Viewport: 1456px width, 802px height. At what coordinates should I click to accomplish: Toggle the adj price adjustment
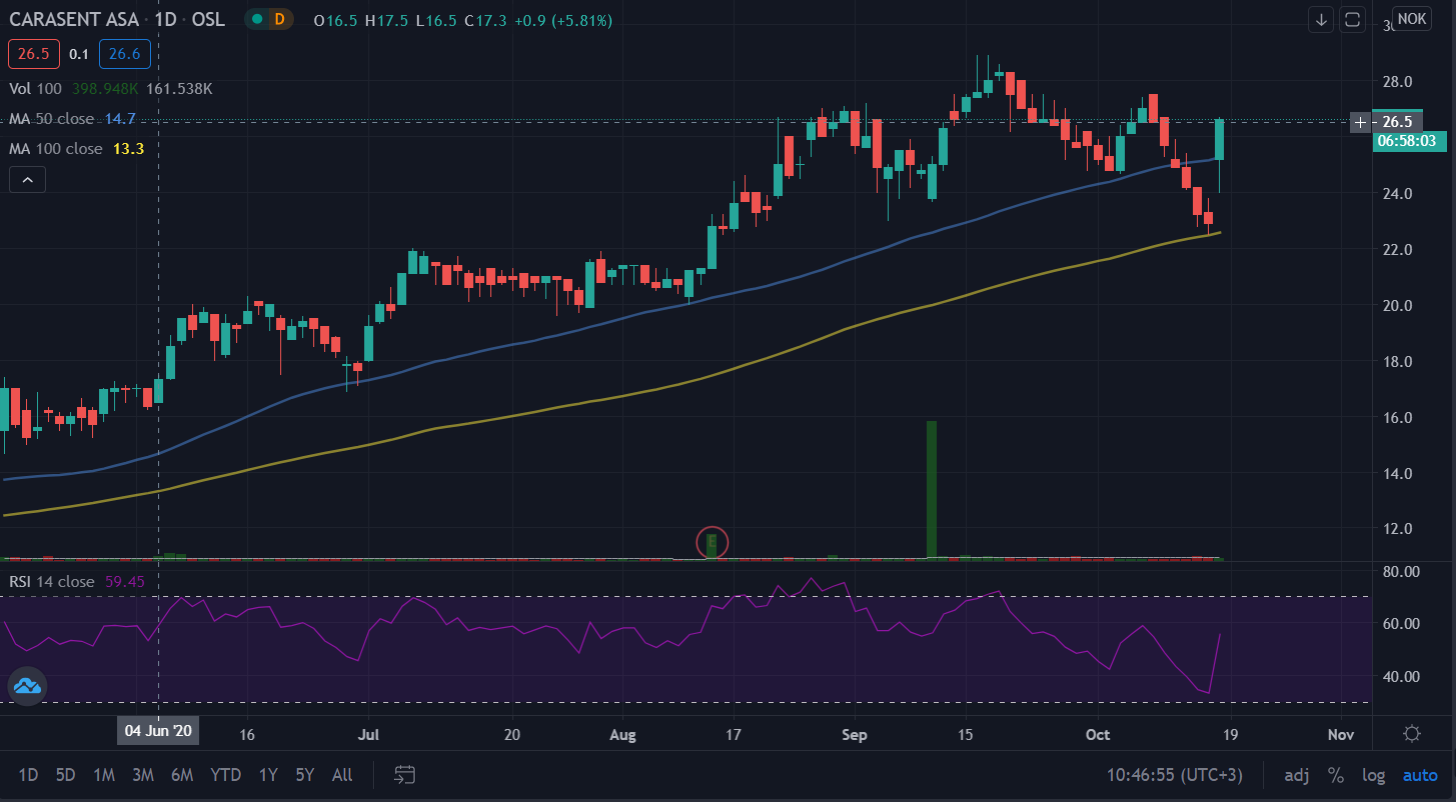(1296, 775)
